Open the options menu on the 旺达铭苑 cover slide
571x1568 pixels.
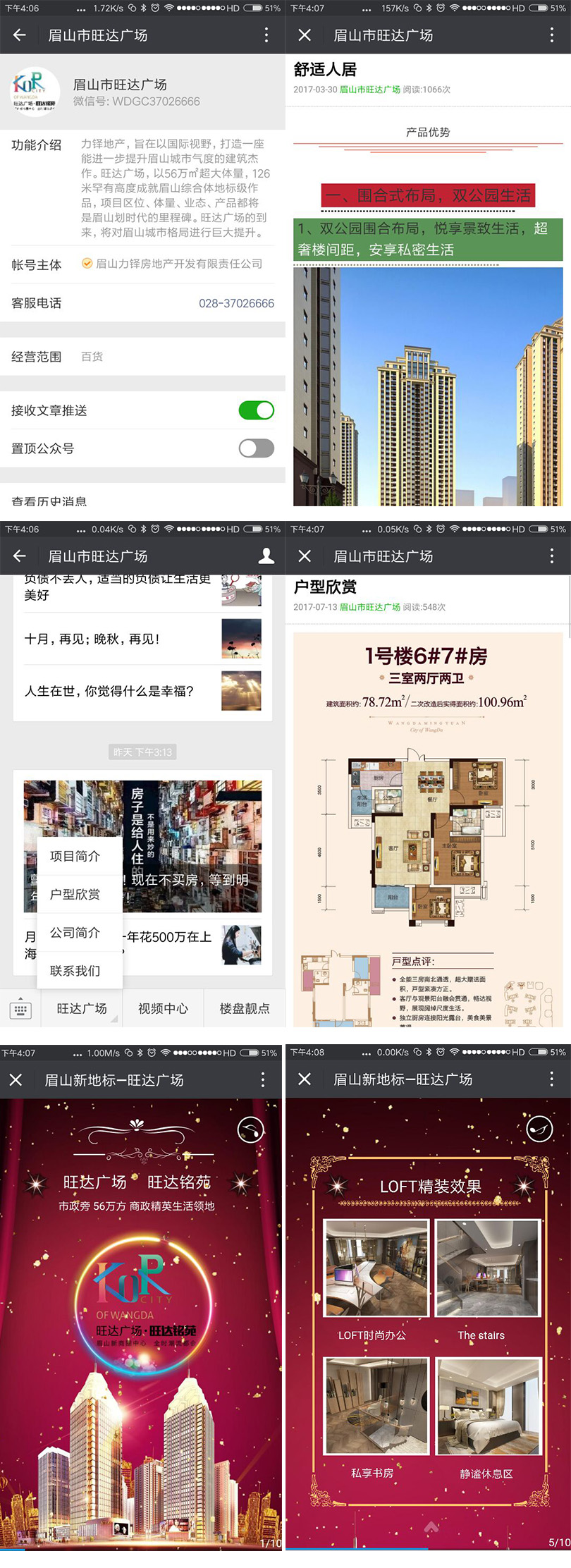pos(263,1080)
